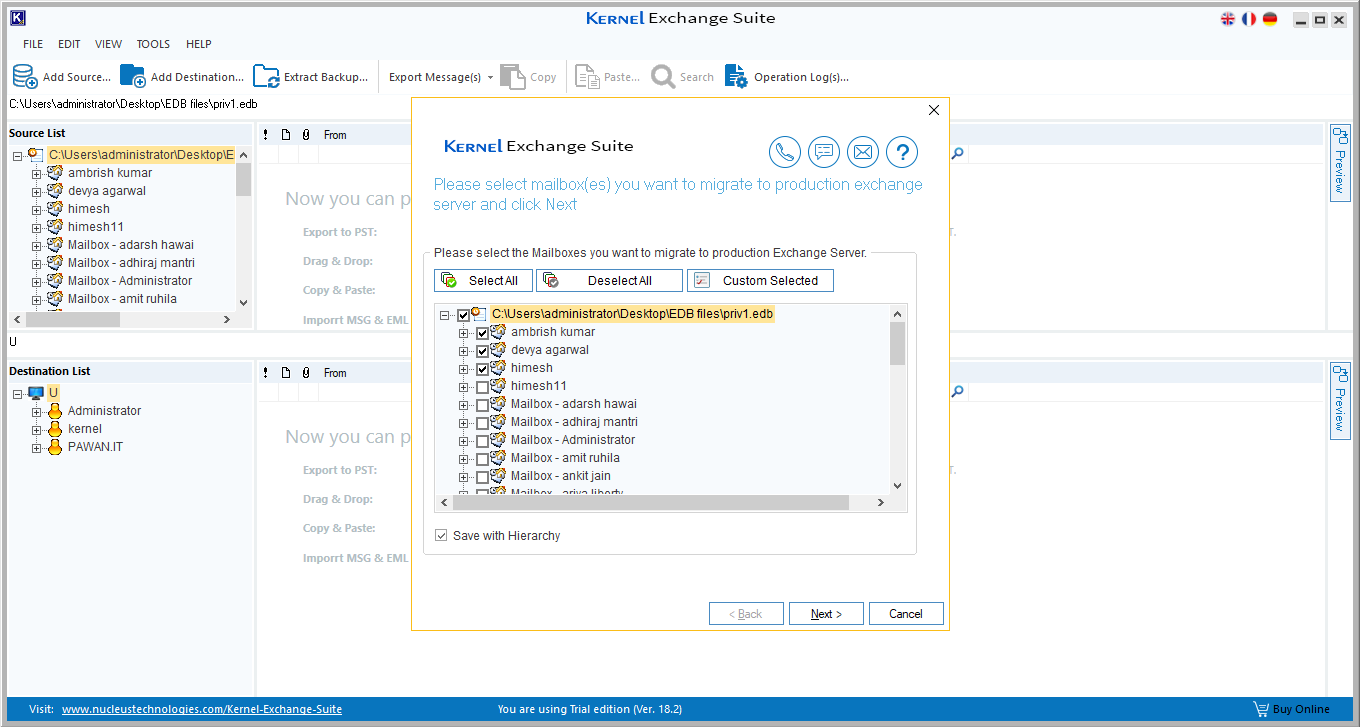Click Next to proceed with migration
The width and height of the screenshot is (1360, 727).
[827, 614]
